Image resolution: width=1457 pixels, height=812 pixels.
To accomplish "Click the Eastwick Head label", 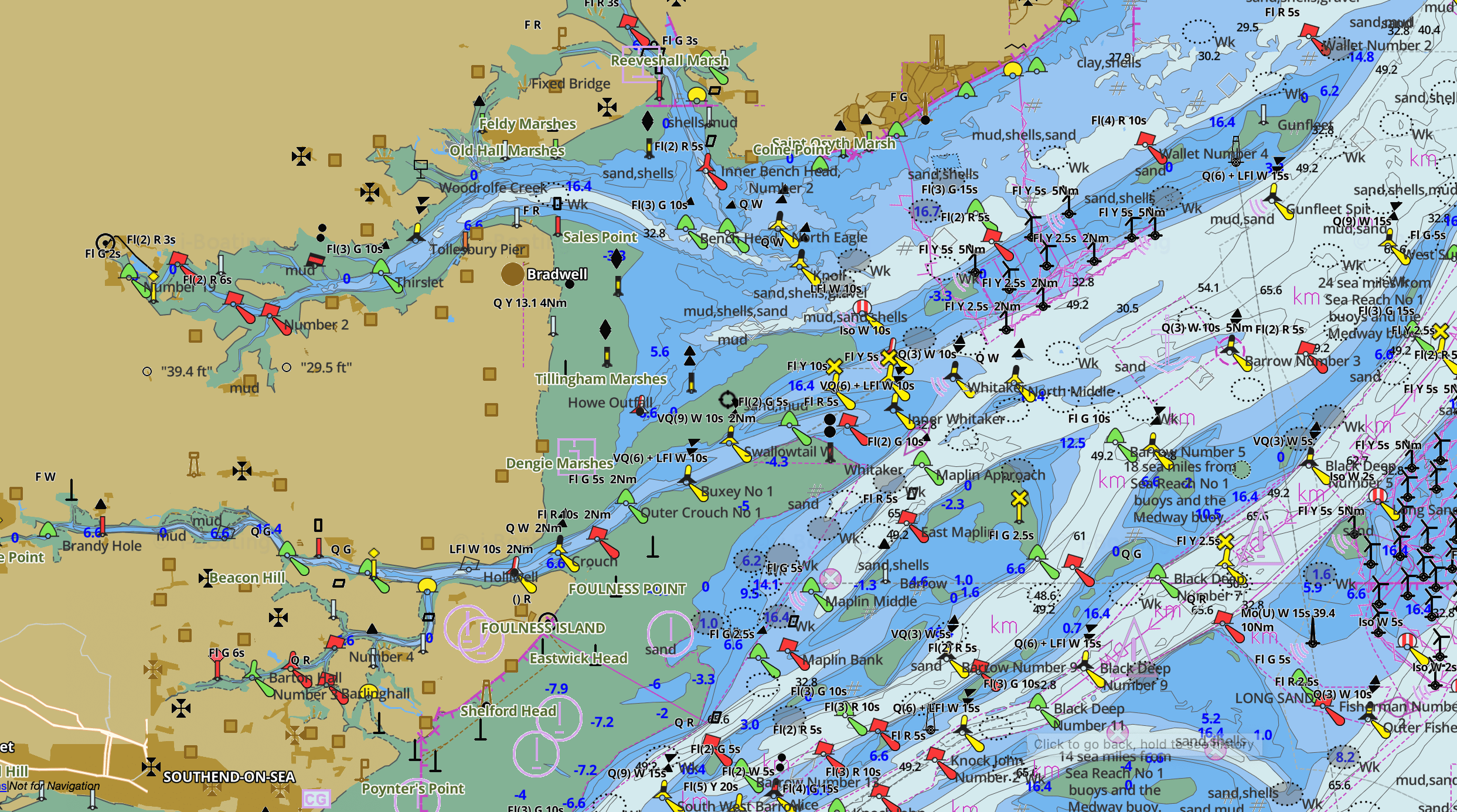I will pyautogui.click(x=578, y=658).
